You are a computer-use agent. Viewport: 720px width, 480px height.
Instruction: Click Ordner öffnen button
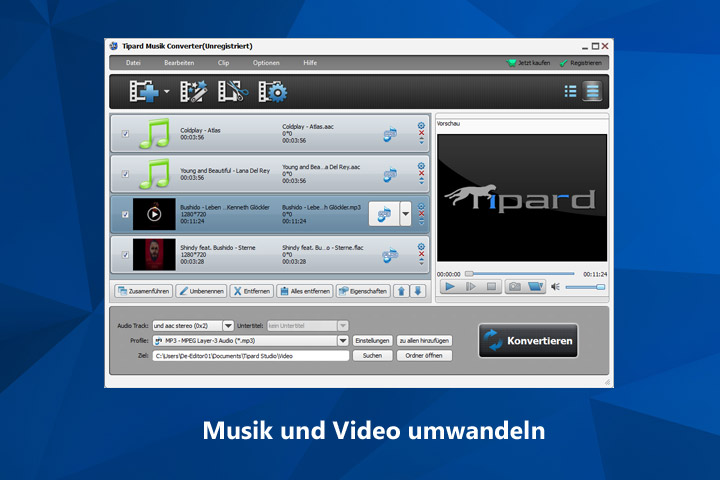tap(424, 356)
